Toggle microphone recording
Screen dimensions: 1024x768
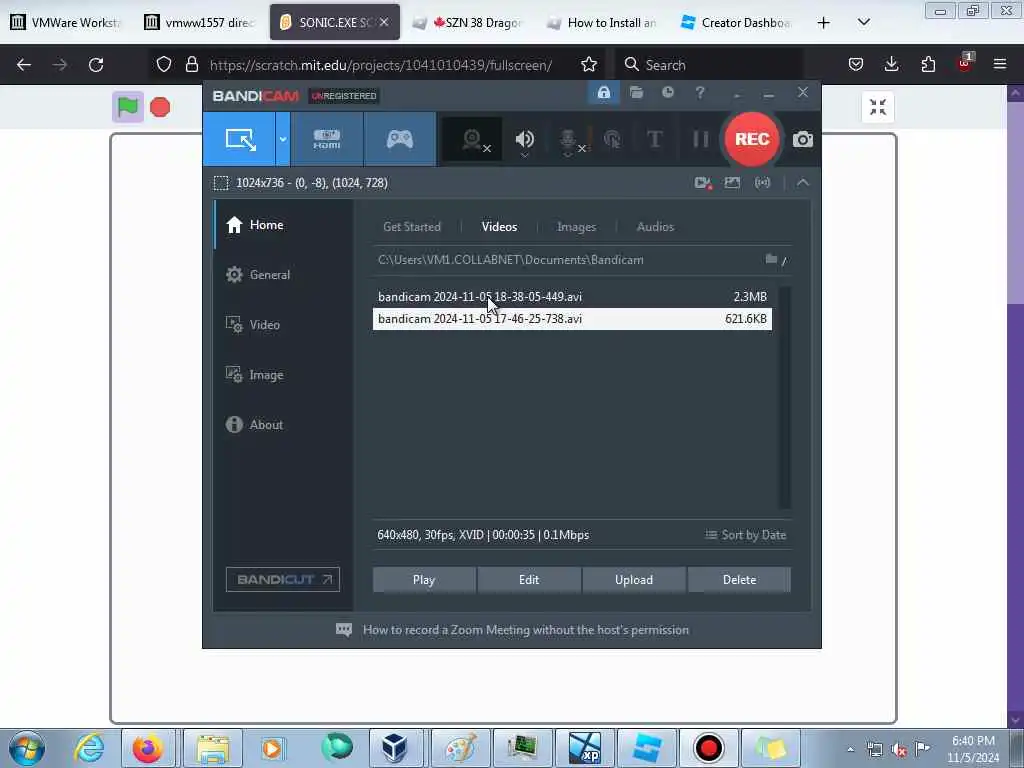tap(568, 139)
